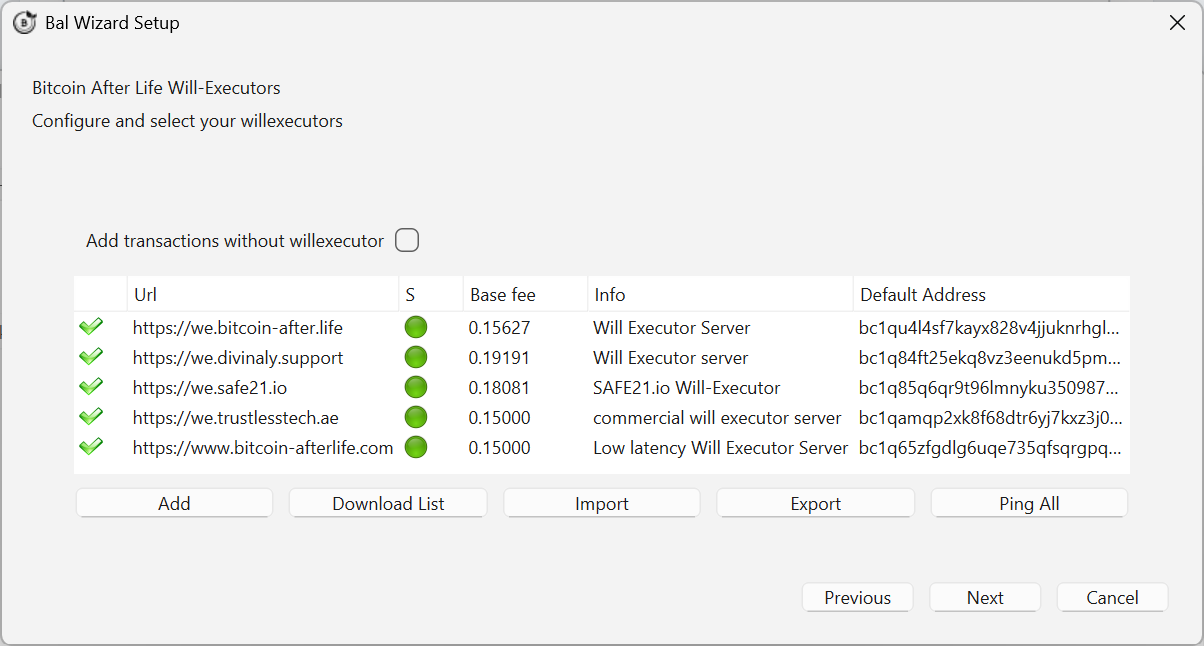
Task: Click green status dot for we.safe21.io
Action: (x=416, y=387)
